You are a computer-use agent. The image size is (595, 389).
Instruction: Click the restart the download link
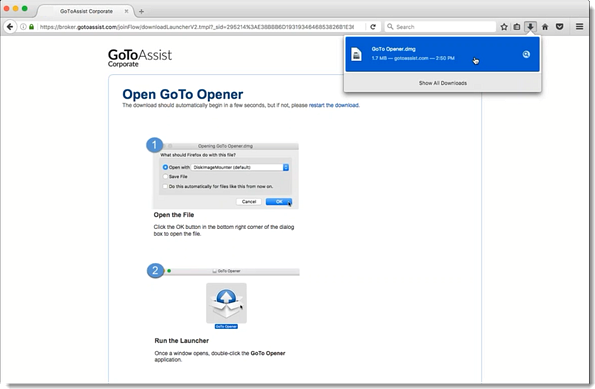tap(334, 105)
